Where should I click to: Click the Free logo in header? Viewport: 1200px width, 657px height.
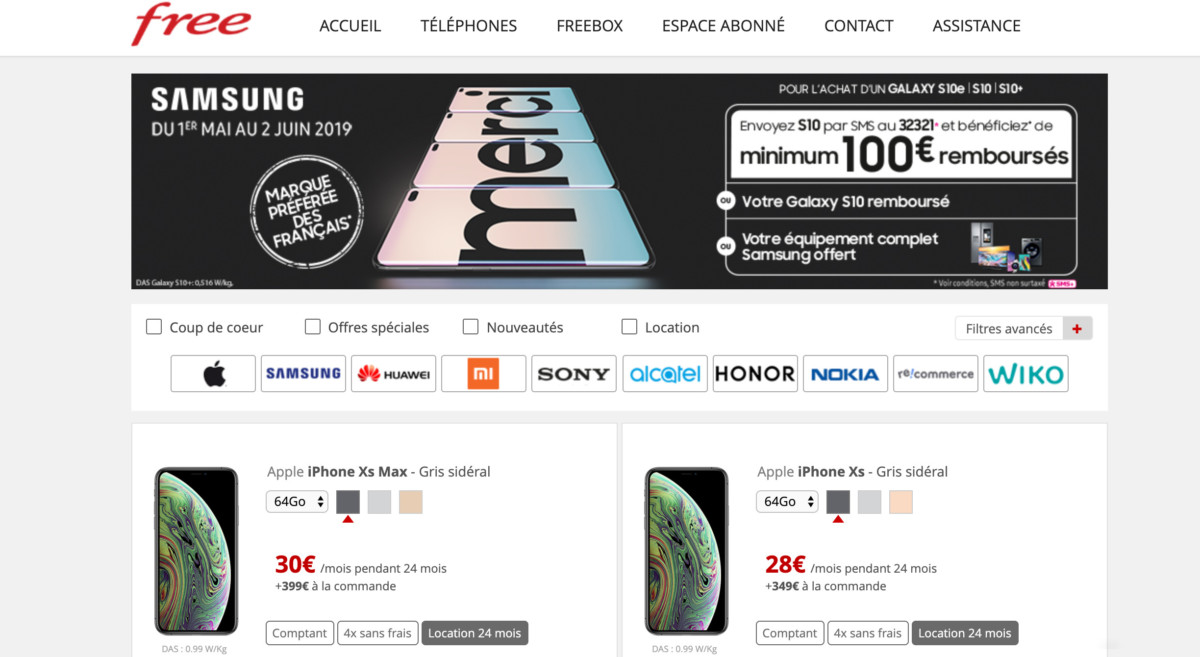coord(191,25)
